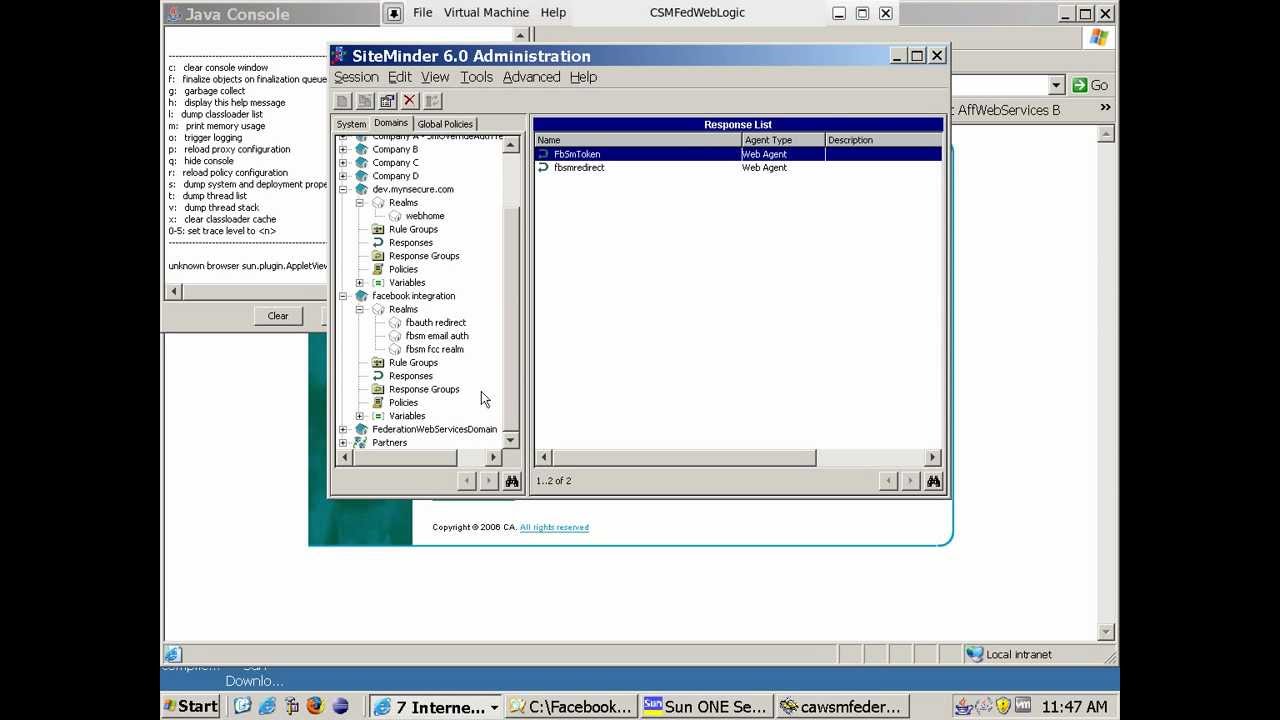Viewport: 1280px width, 720px height.
Task: Open the Session menu
Action: (356, 77)
